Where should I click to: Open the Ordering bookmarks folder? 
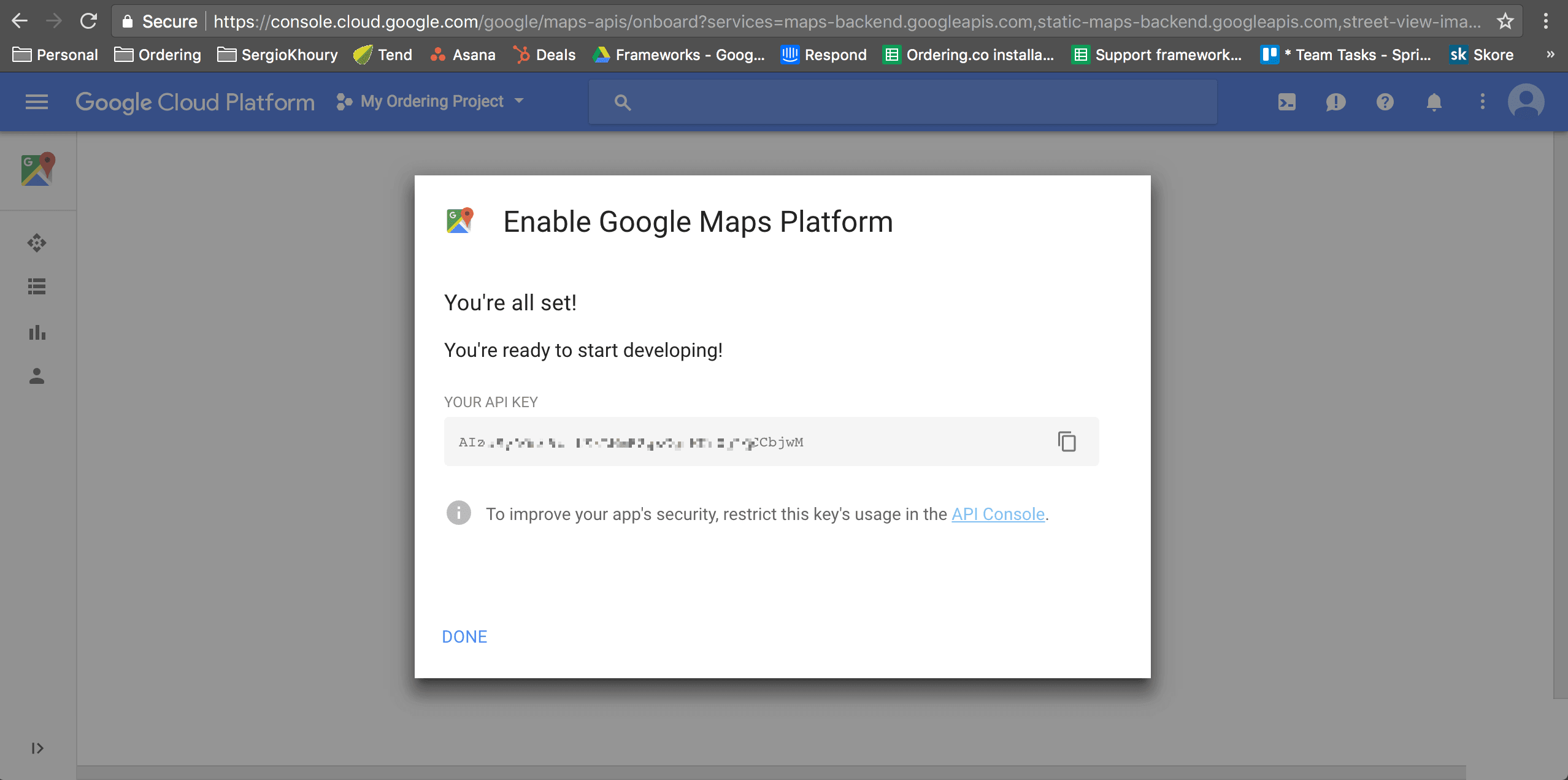[158, 55]
